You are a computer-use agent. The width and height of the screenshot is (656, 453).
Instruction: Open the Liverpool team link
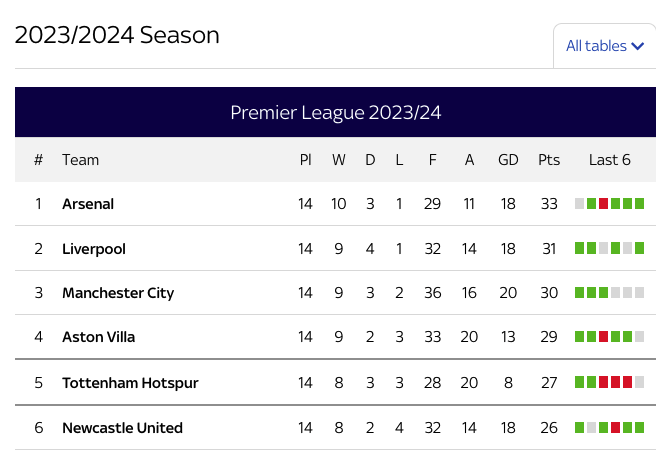94,249
